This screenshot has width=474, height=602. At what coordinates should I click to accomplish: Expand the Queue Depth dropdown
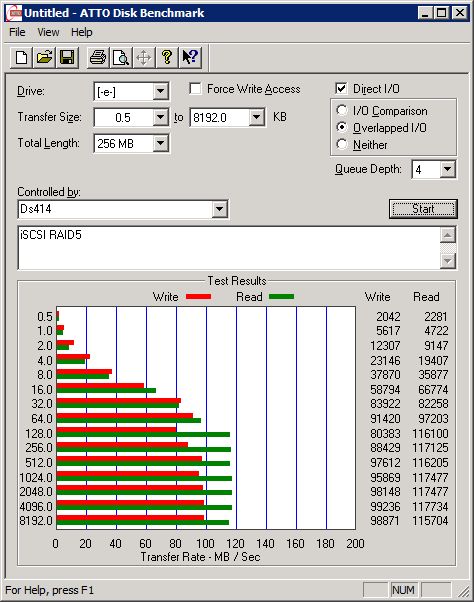click(x=448, y=169)
